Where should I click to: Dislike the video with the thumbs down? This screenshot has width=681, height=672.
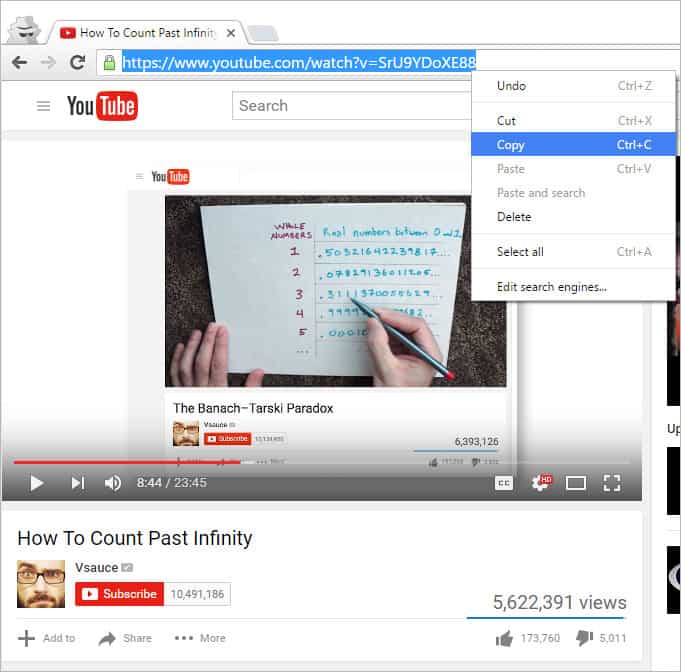pos(586,638)
